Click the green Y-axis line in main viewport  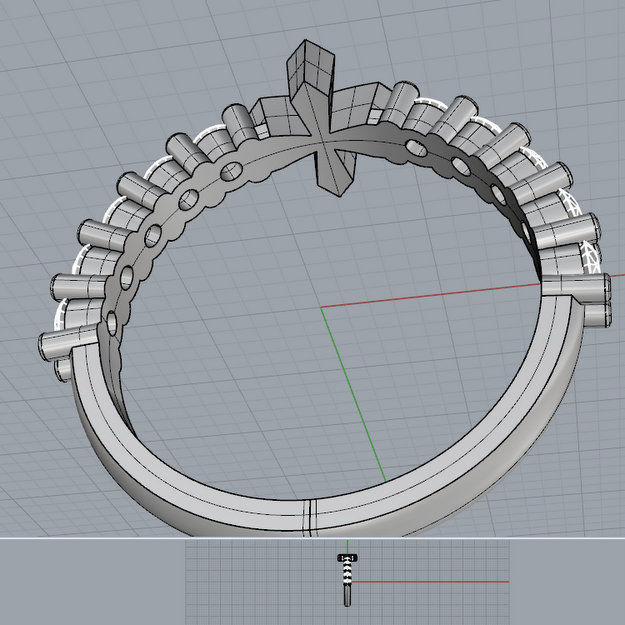353,395
